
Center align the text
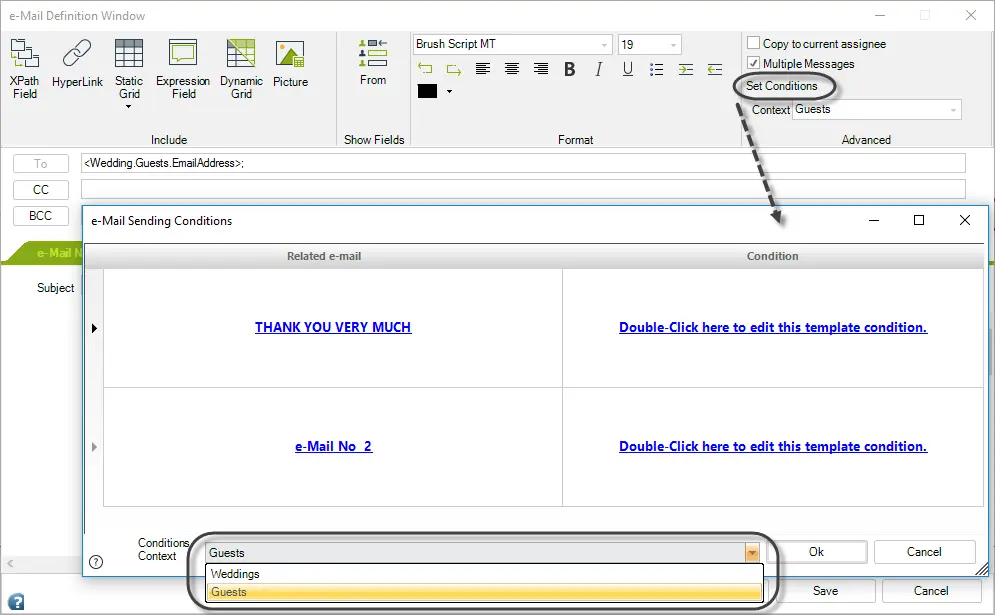(511, 69)
